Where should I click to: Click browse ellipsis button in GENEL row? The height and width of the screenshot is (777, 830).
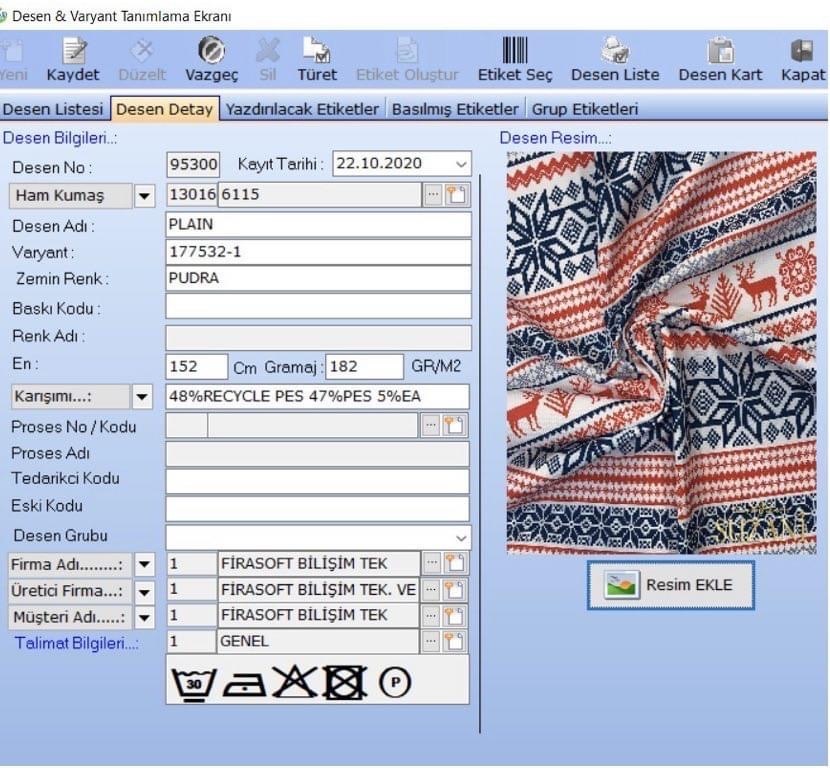pyautogui.click(x=432, y=642)
